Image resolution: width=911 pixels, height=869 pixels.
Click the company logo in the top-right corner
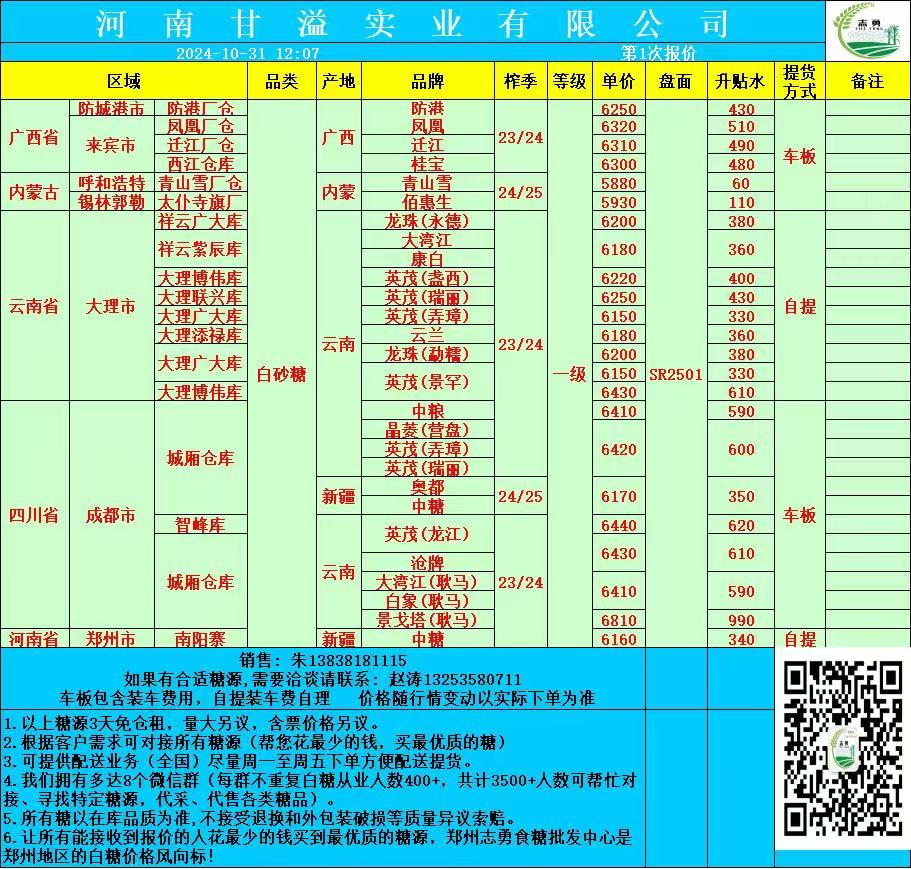point(866,31)
